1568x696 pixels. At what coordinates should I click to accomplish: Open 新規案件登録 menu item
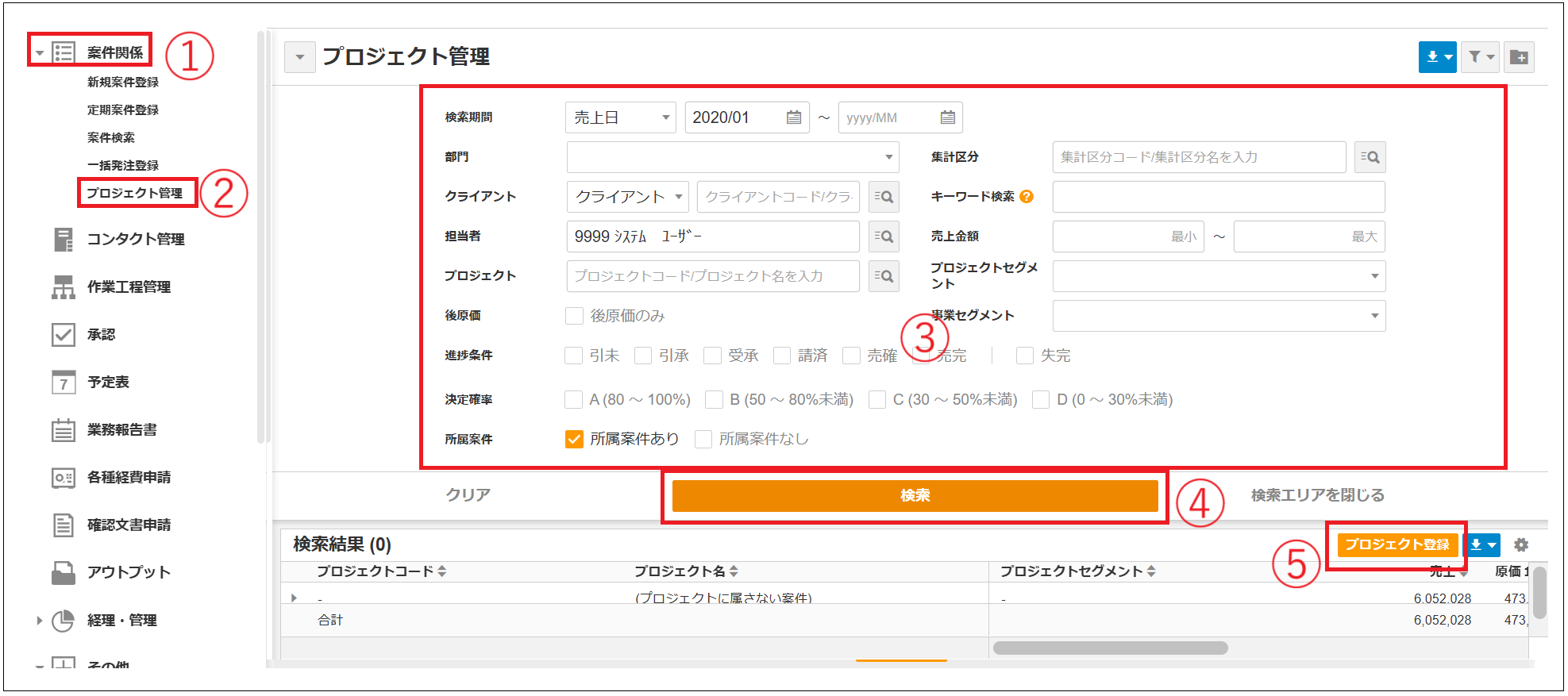(x=123, y=82)
